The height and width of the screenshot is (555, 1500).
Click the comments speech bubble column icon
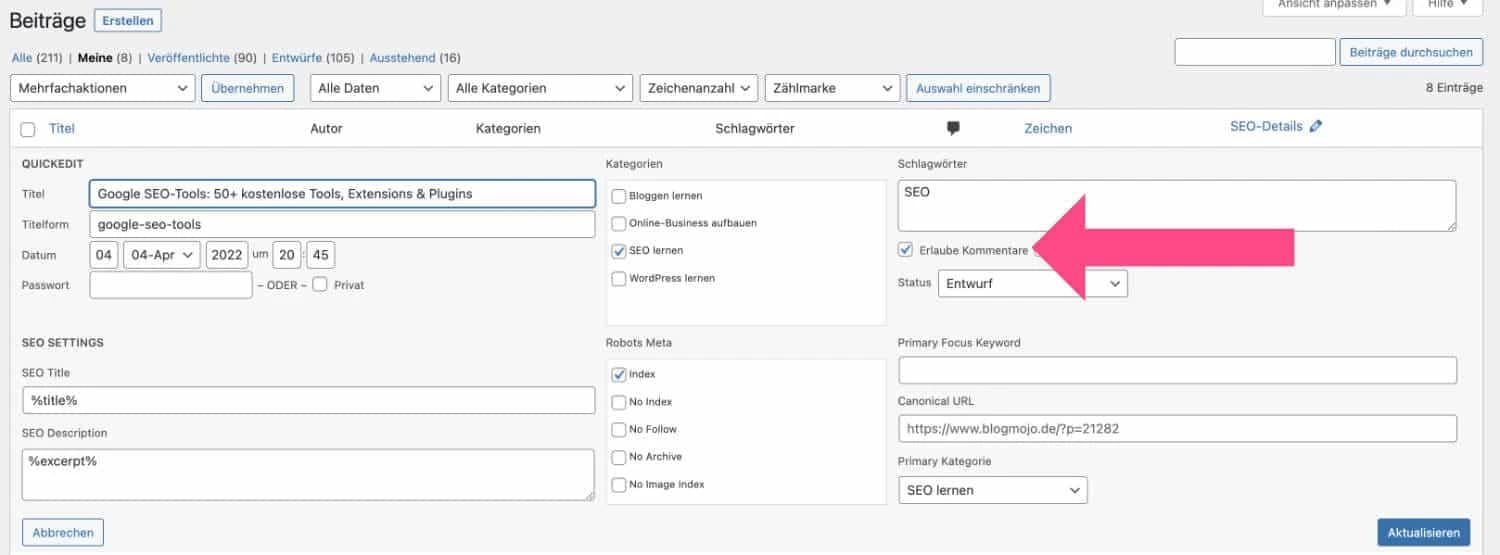953,128
